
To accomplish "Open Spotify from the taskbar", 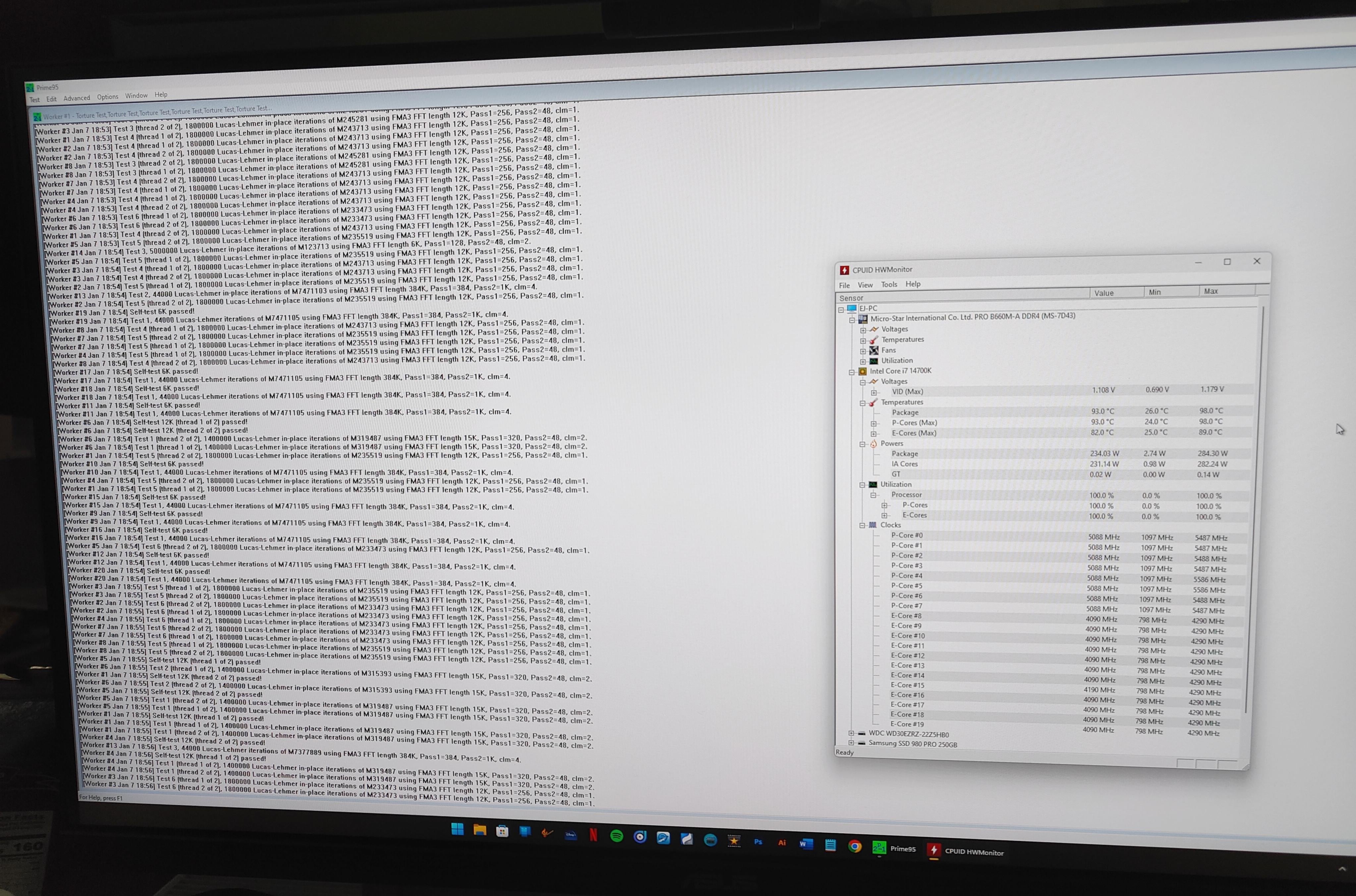I will [x=617, y=836].
